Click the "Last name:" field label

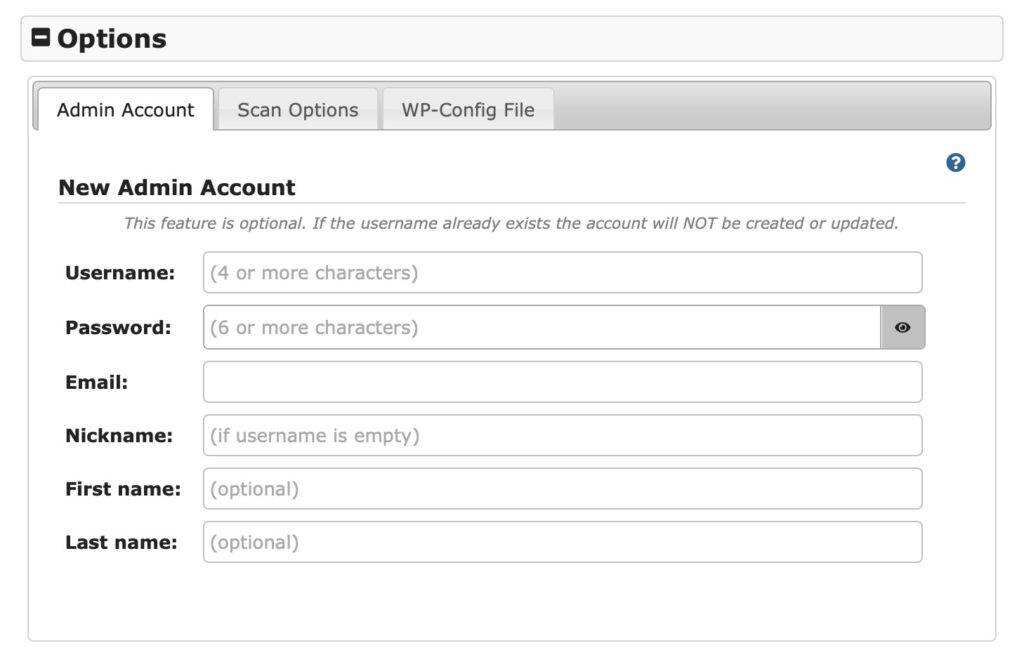[x=121, y=543]
